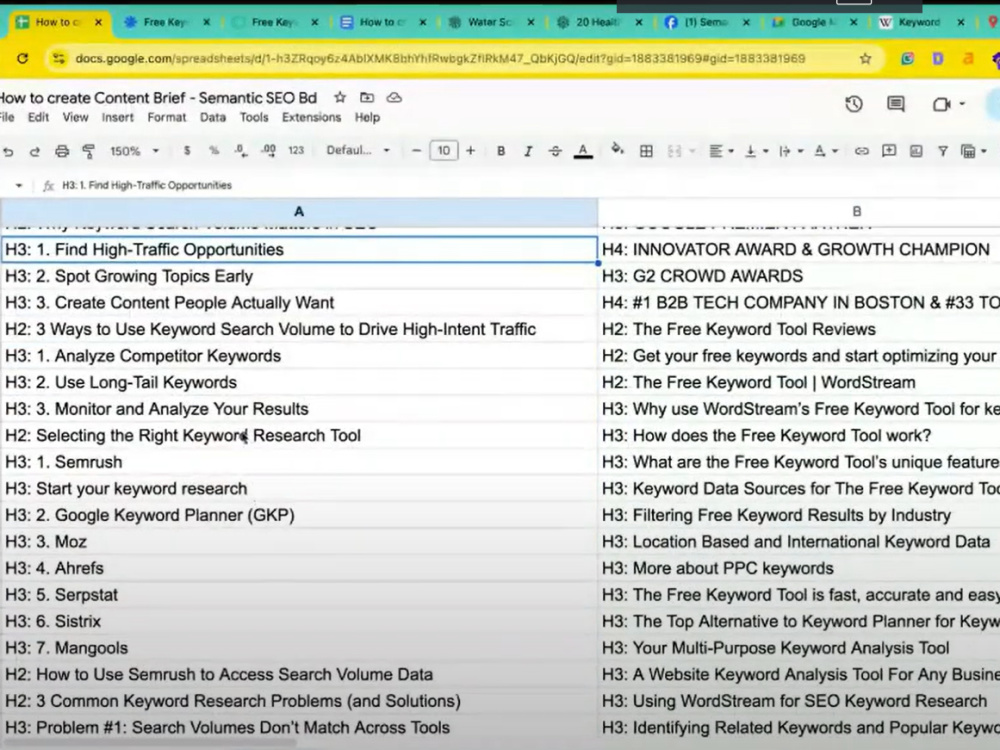Close the Keyword browser tab
1000x750 pixels.
tap(961, 22)
